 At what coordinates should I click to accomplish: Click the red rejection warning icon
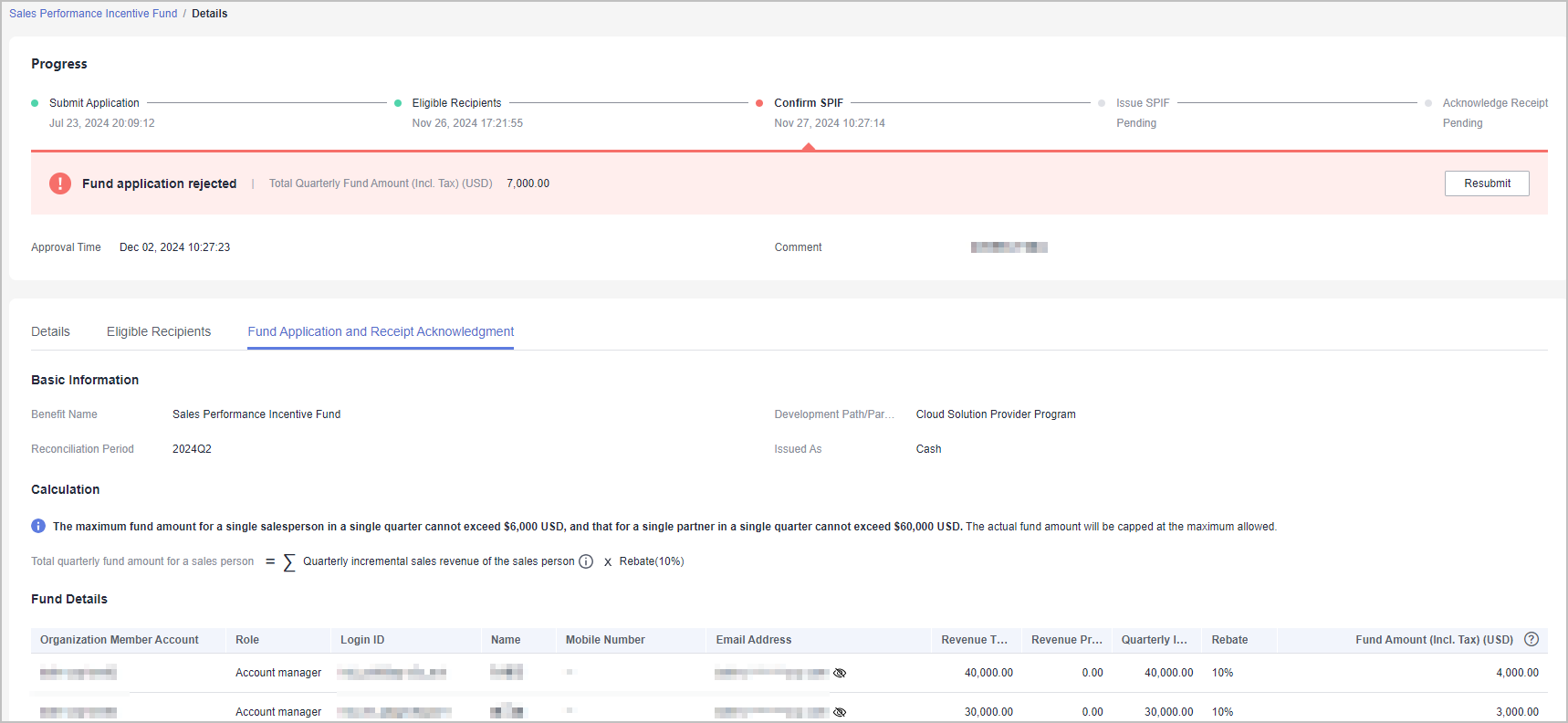60,183
